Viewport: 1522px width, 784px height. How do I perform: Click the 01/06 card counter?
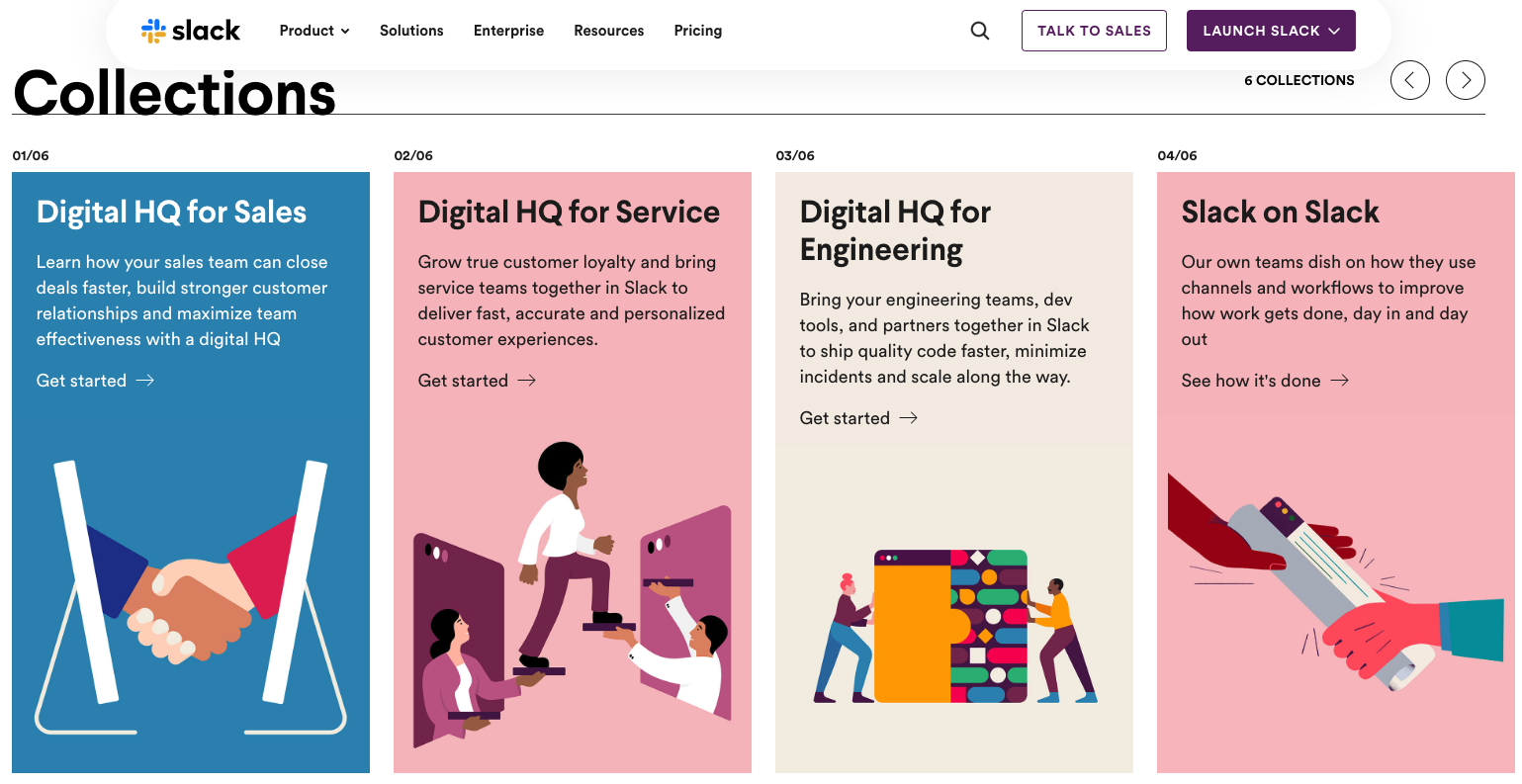(31, 155)
